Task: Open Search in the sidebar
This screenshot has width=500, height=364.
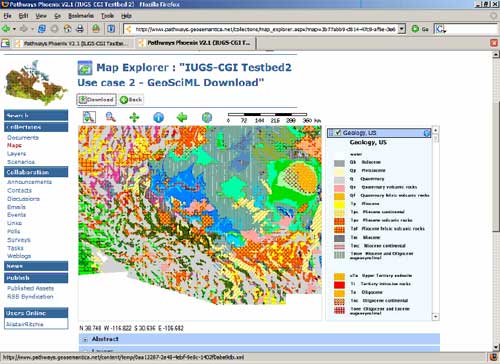Action: (x=36, y=115)
